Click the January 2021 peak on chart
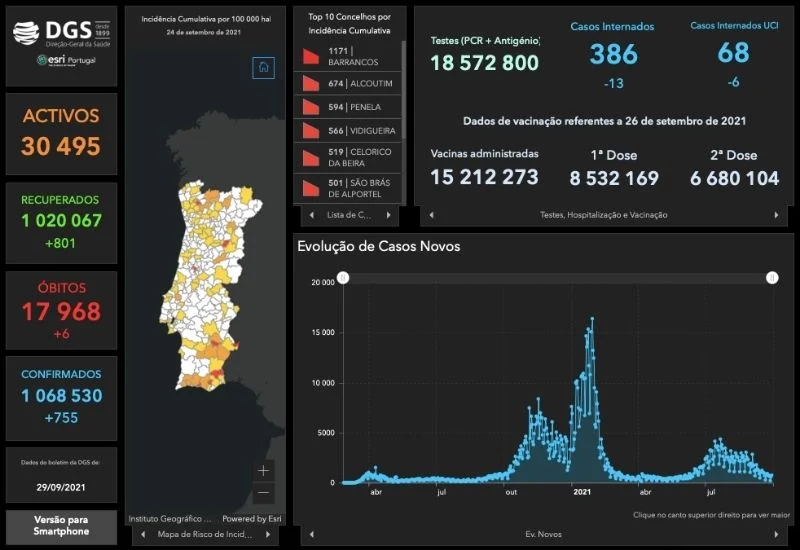 tap(592, 318)
